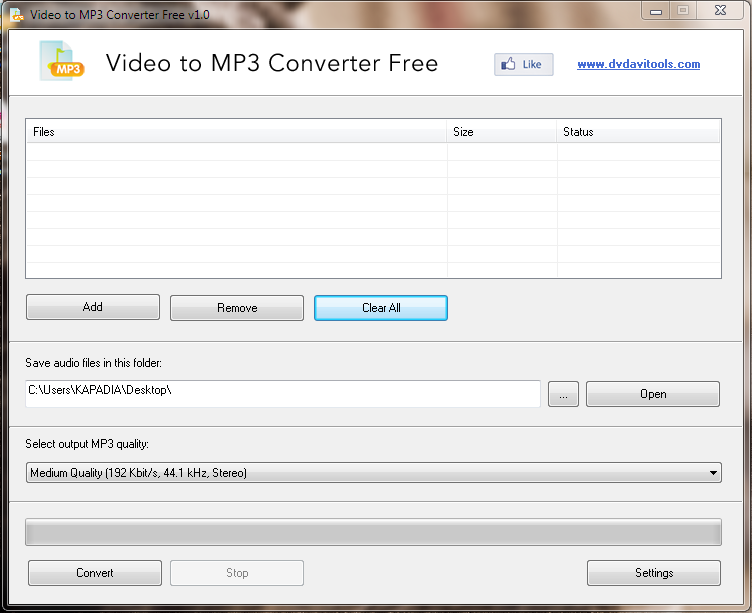
Task: Click the 'Video to MP3 Converter Free' heading
Action: pyautogui.click(x=271, y=63)
